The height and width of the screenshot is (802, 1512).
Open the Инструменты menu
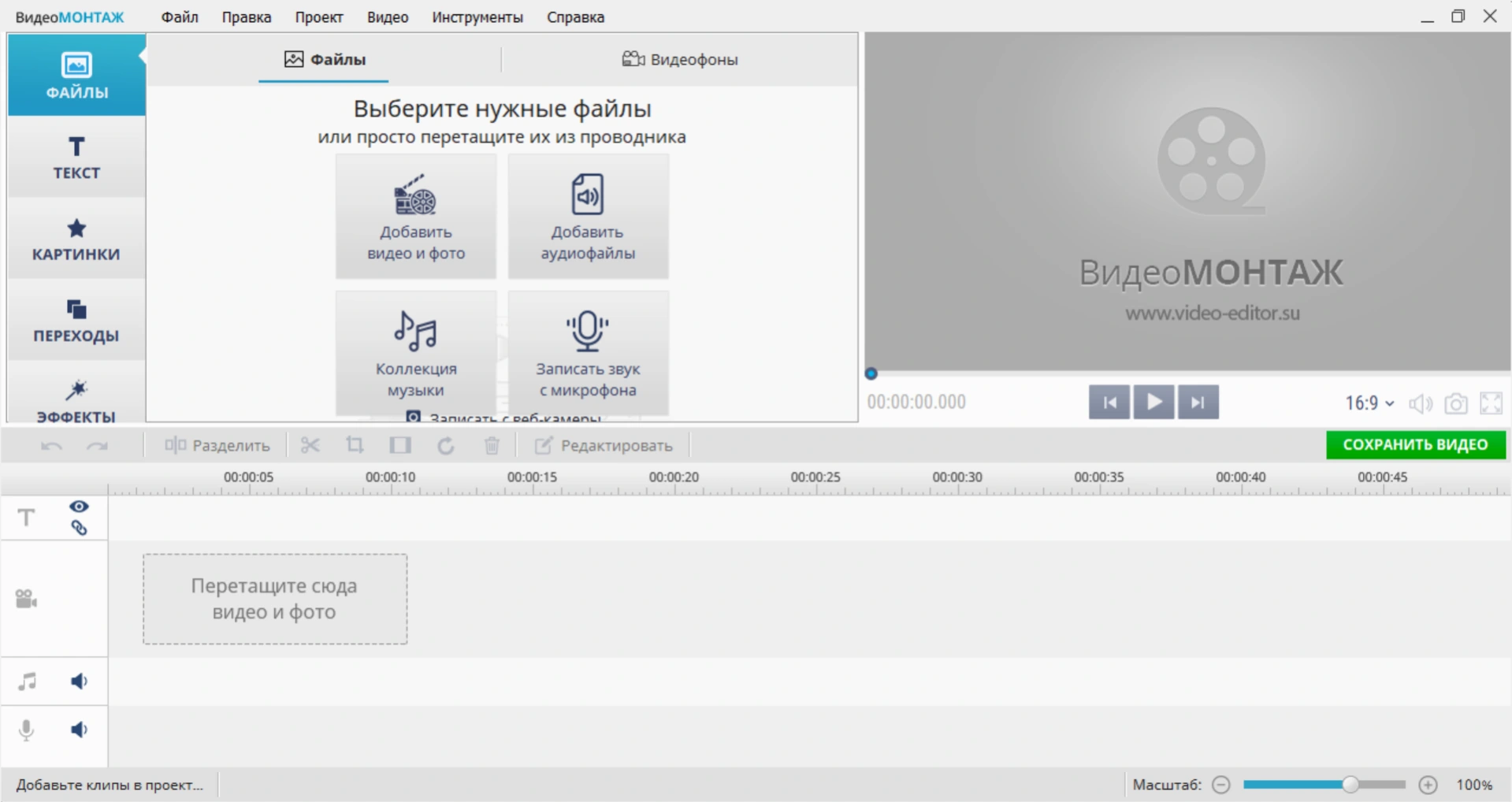point(477,17)
